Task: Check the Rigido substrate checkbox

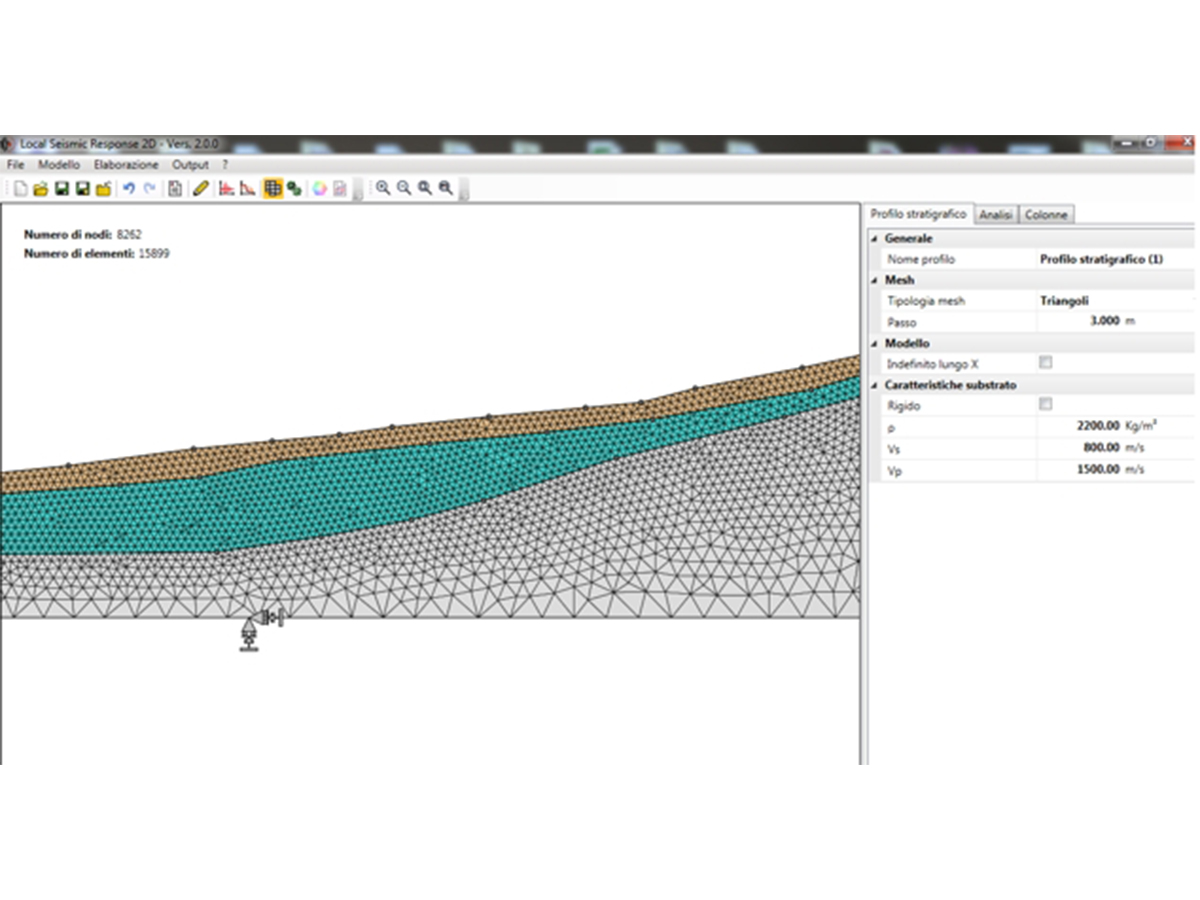Action: (1045, 405)
